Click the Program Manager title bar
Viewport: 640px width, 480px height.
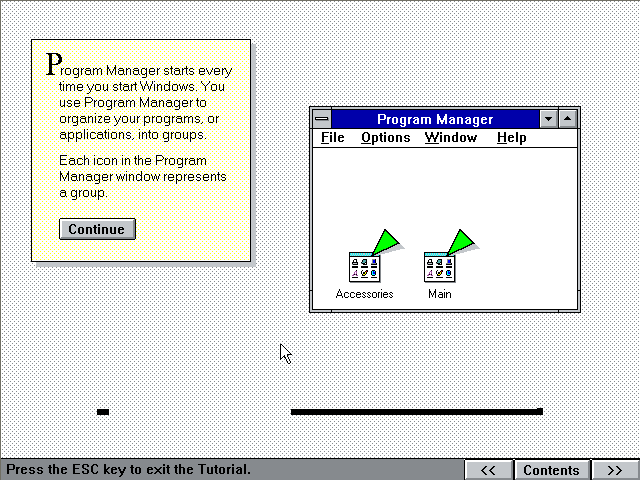click(435, 119)
